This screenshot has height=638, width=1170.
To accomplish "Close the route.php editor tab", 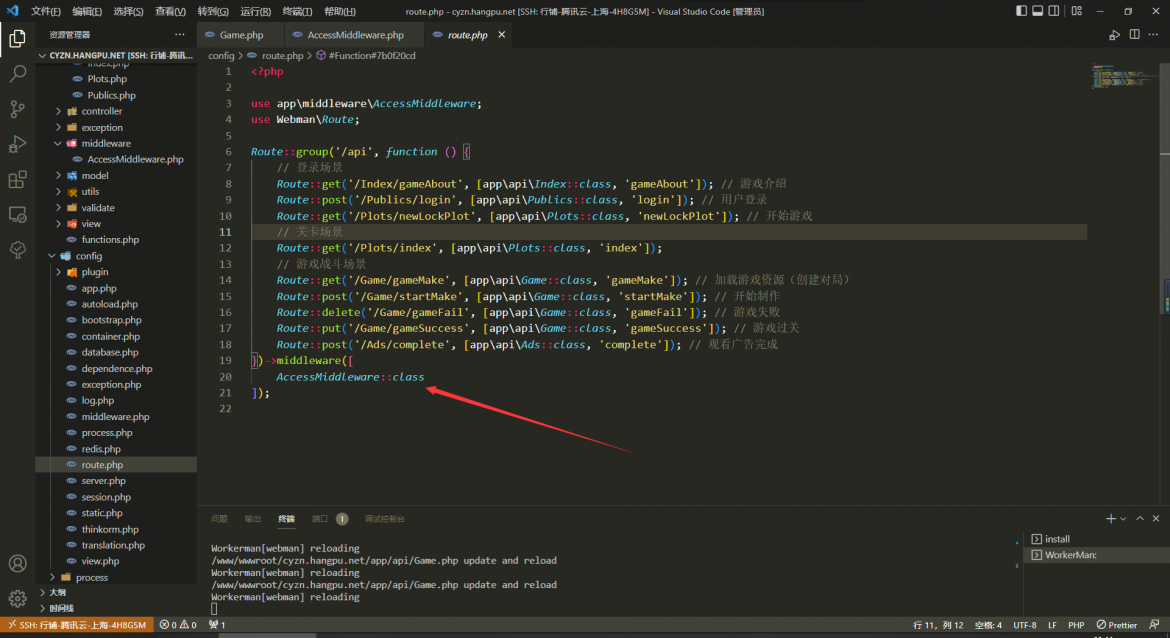I will [x=501, y=34].
